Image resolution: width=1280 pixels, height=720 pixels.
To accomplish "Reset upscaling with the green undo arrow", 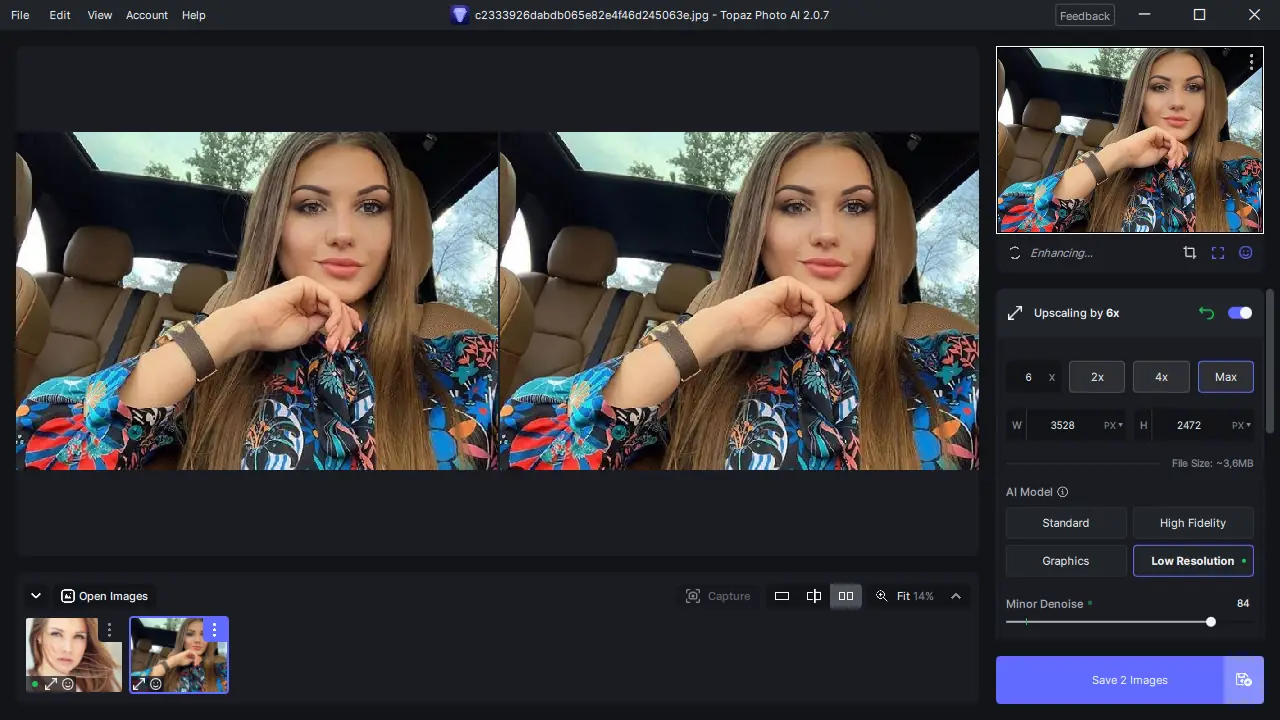I will click(1206, 313).
